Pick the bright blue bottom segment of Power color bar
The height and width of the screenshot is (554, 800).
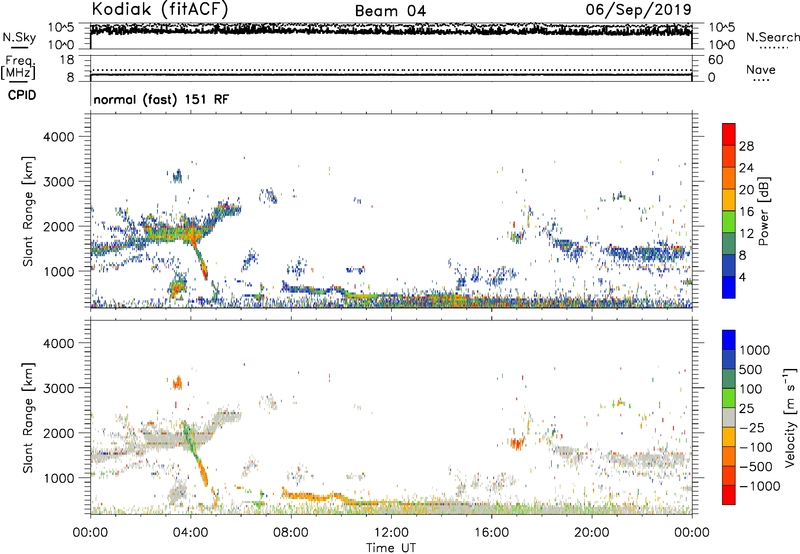pyautogui.click(x=729, y=288)
